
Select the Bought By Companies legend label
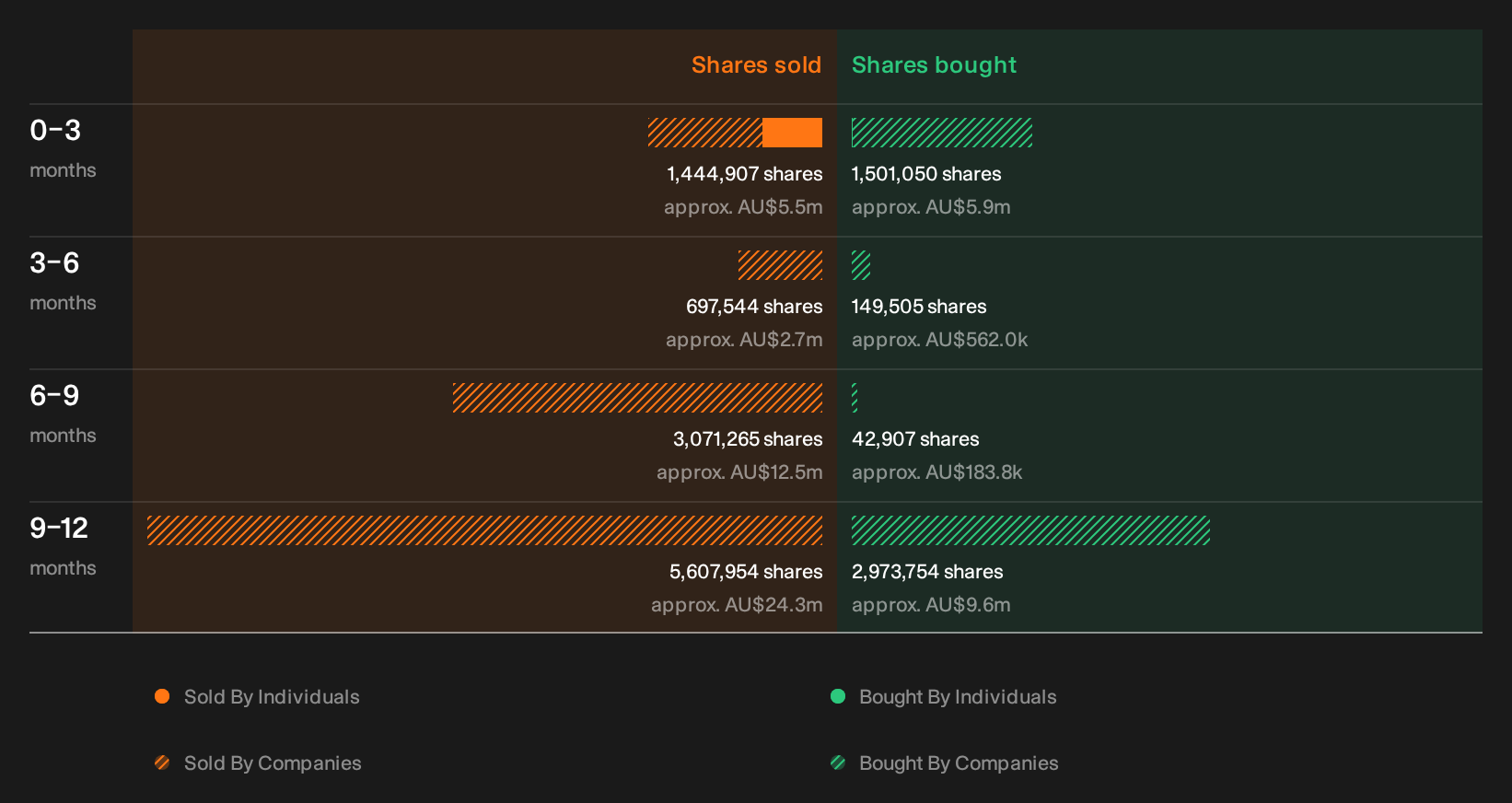tap(959, 763)
